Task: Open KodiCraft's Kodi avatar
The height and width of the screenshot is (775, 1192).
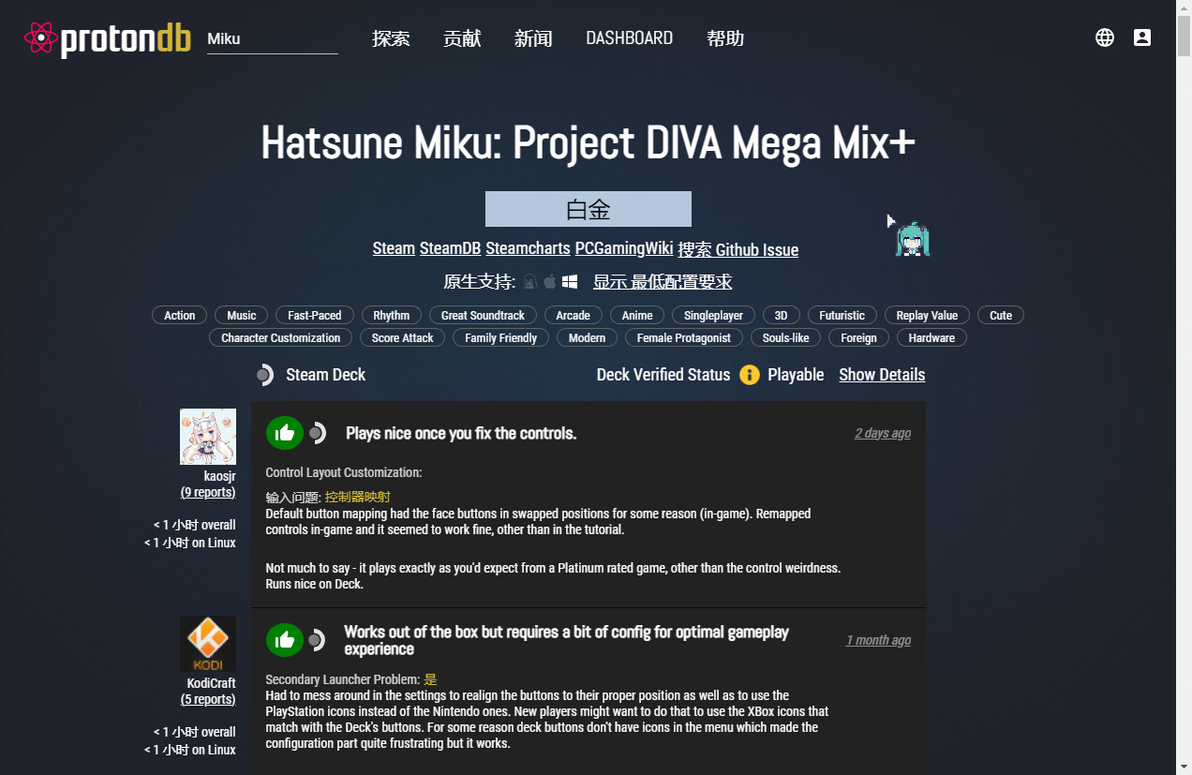Action: click(x=208, y=643)
